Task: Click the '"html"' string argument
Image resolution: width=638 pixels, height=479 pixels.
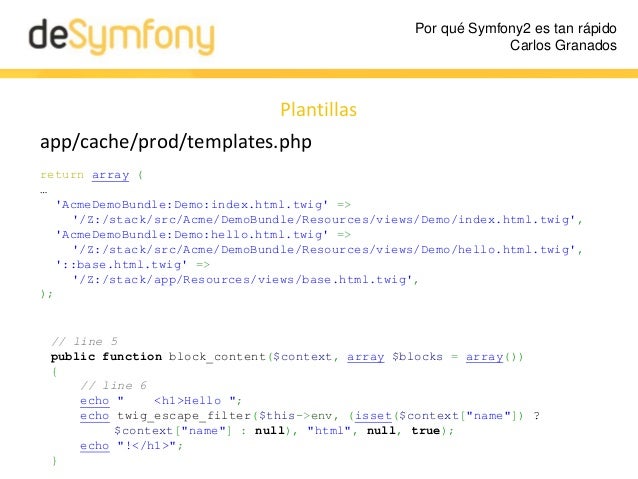Action: click(329, 431)
